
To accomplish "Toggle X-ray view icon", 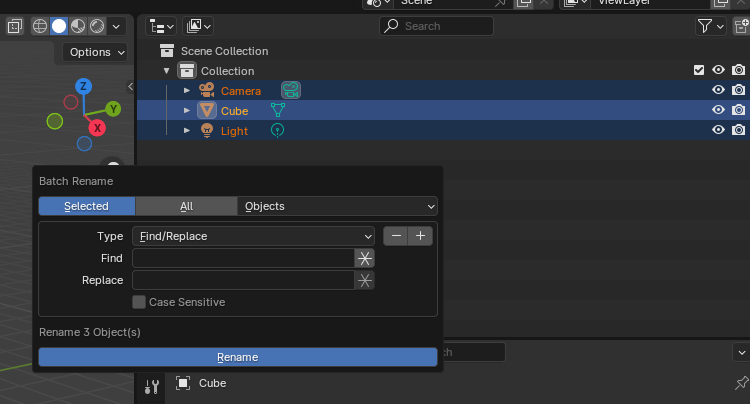I will [15, 26].
